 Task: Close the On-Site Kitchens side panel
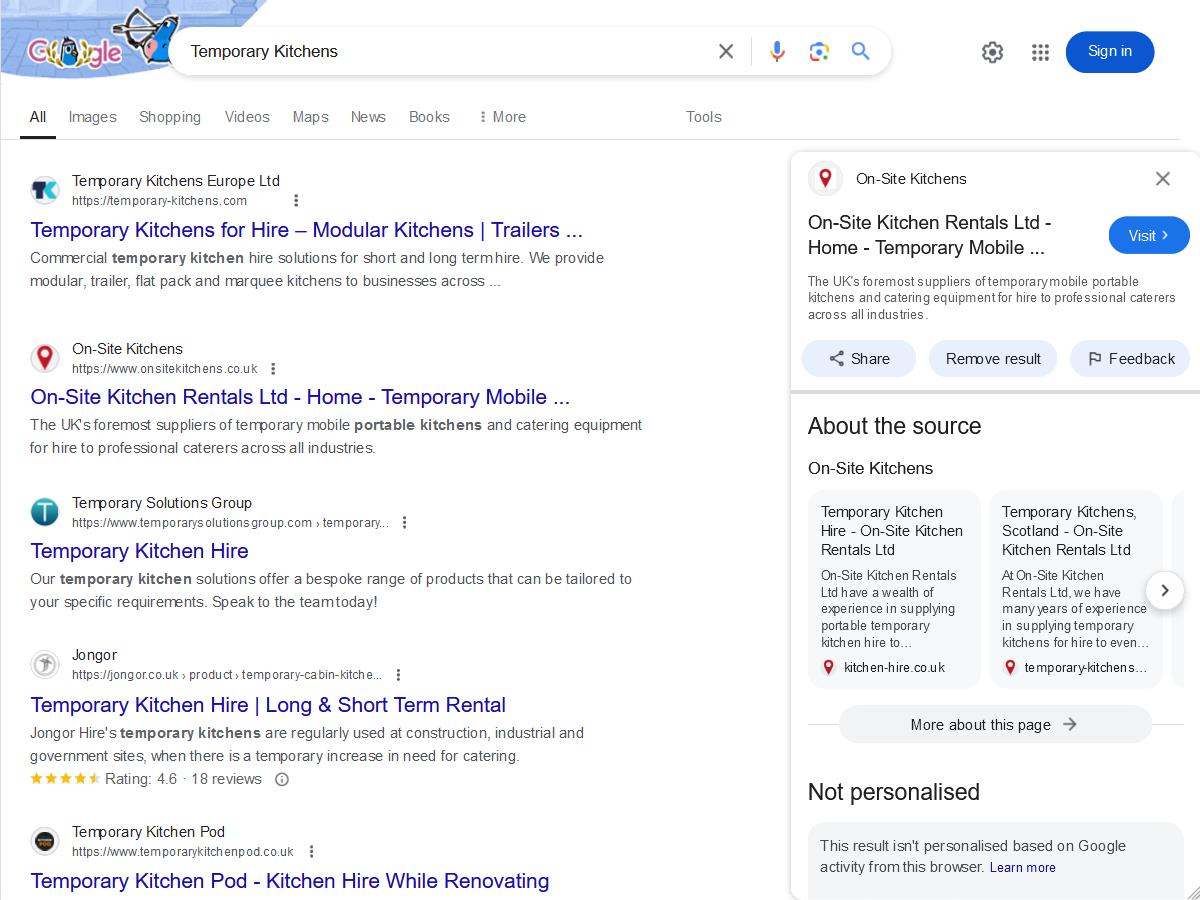[x=1162, y=179]
